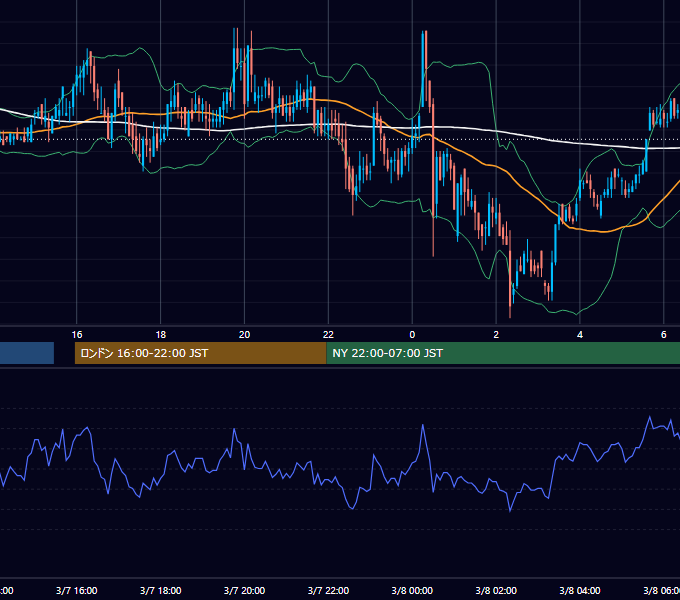680x600 pixels.
Task: Click the 3/7 20:00 date label
Action: (244, 590)
